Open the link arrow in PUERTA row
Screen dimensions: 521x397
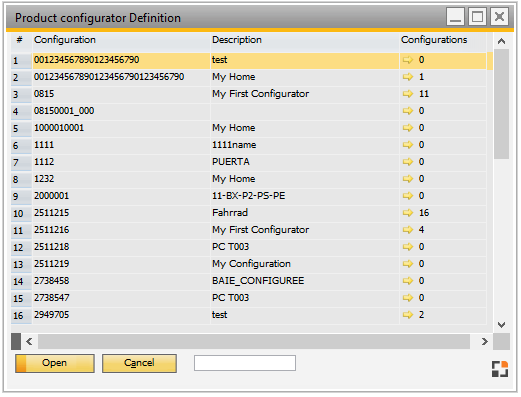coord(407,162)
